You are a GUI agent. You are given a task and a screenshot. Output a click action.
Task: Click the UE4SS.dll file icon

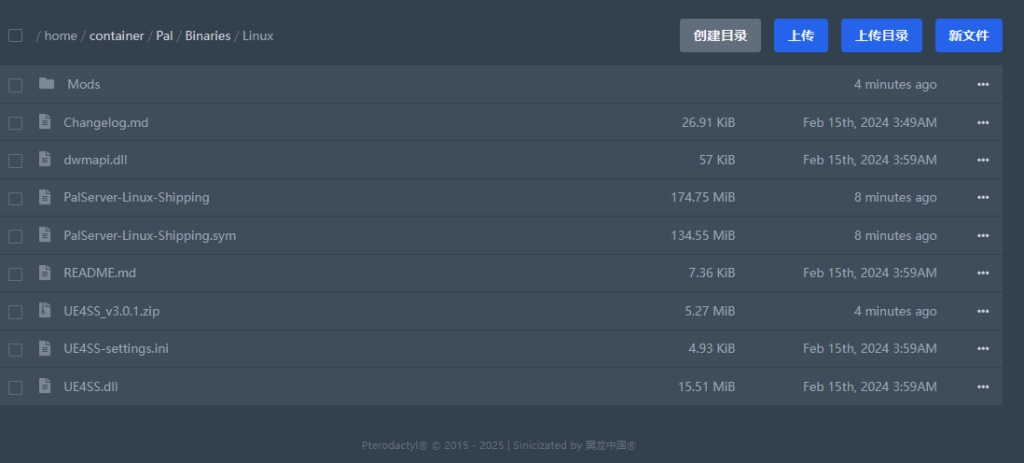(x=45, y=386)
